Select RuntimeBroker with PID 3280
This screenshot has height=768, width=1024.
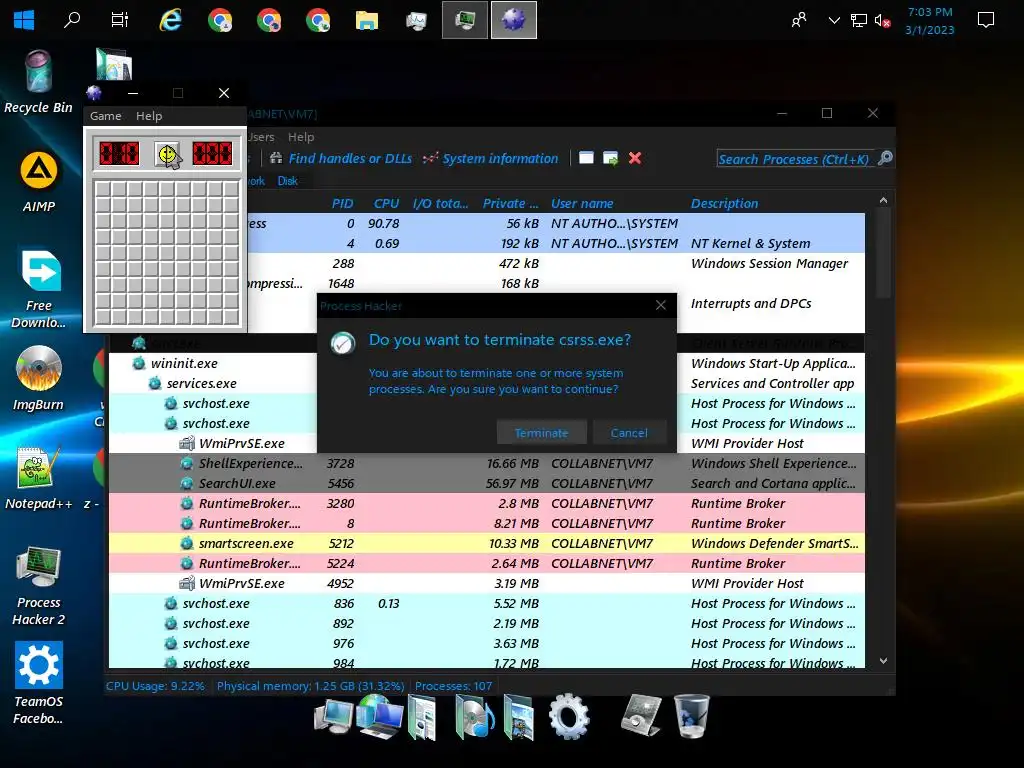[x=487, y=504]
